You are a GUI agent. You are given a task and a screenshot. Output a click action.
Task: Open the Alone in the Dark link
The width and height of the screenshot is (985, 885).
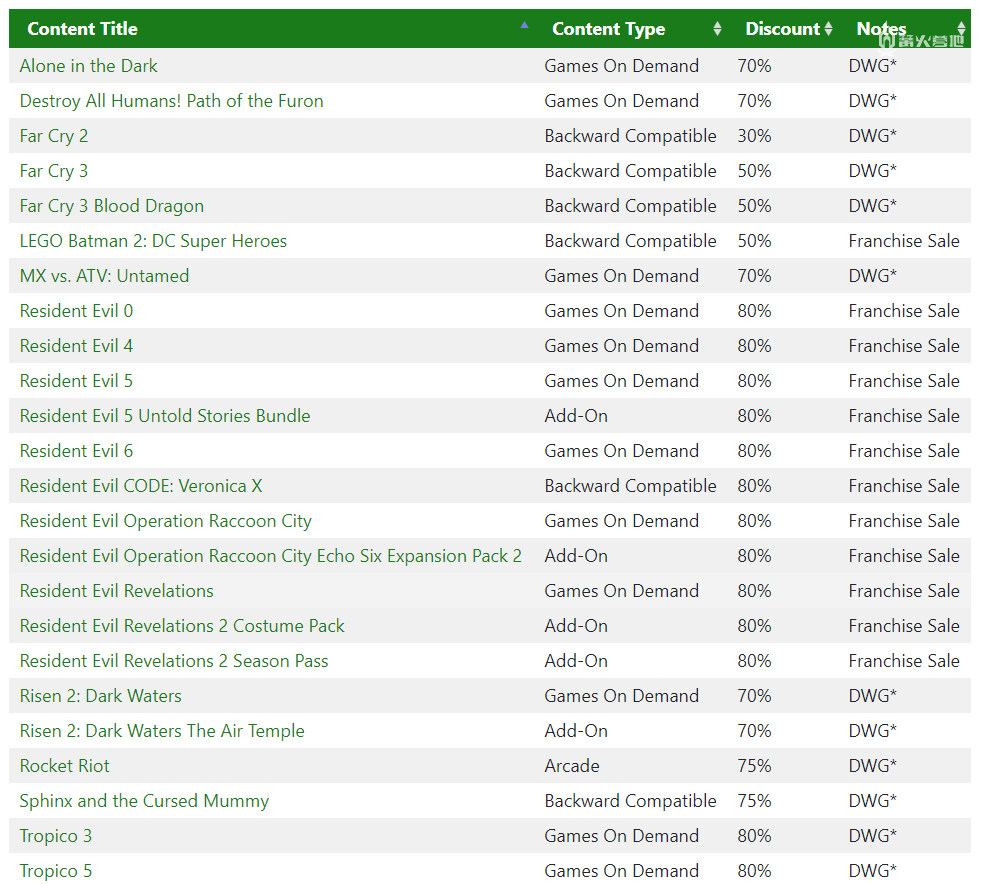89,66
